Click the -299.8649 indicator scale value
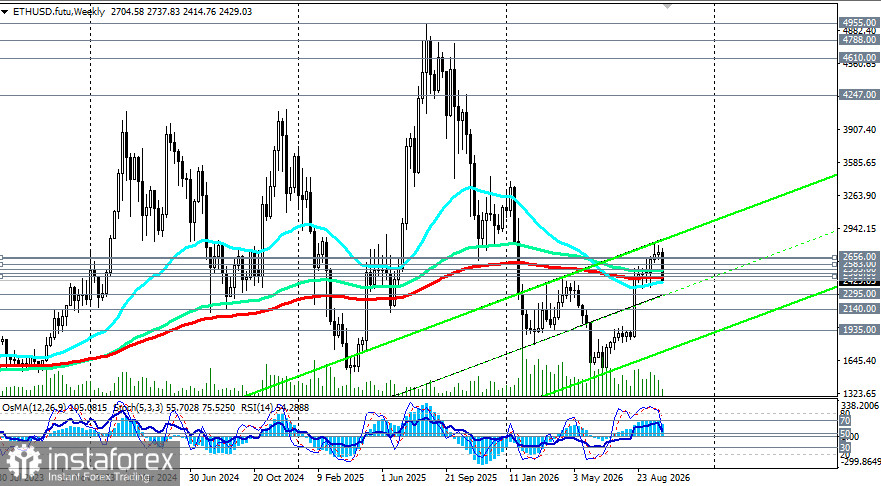Screen dimensions: 881x486 click(859, 461)
